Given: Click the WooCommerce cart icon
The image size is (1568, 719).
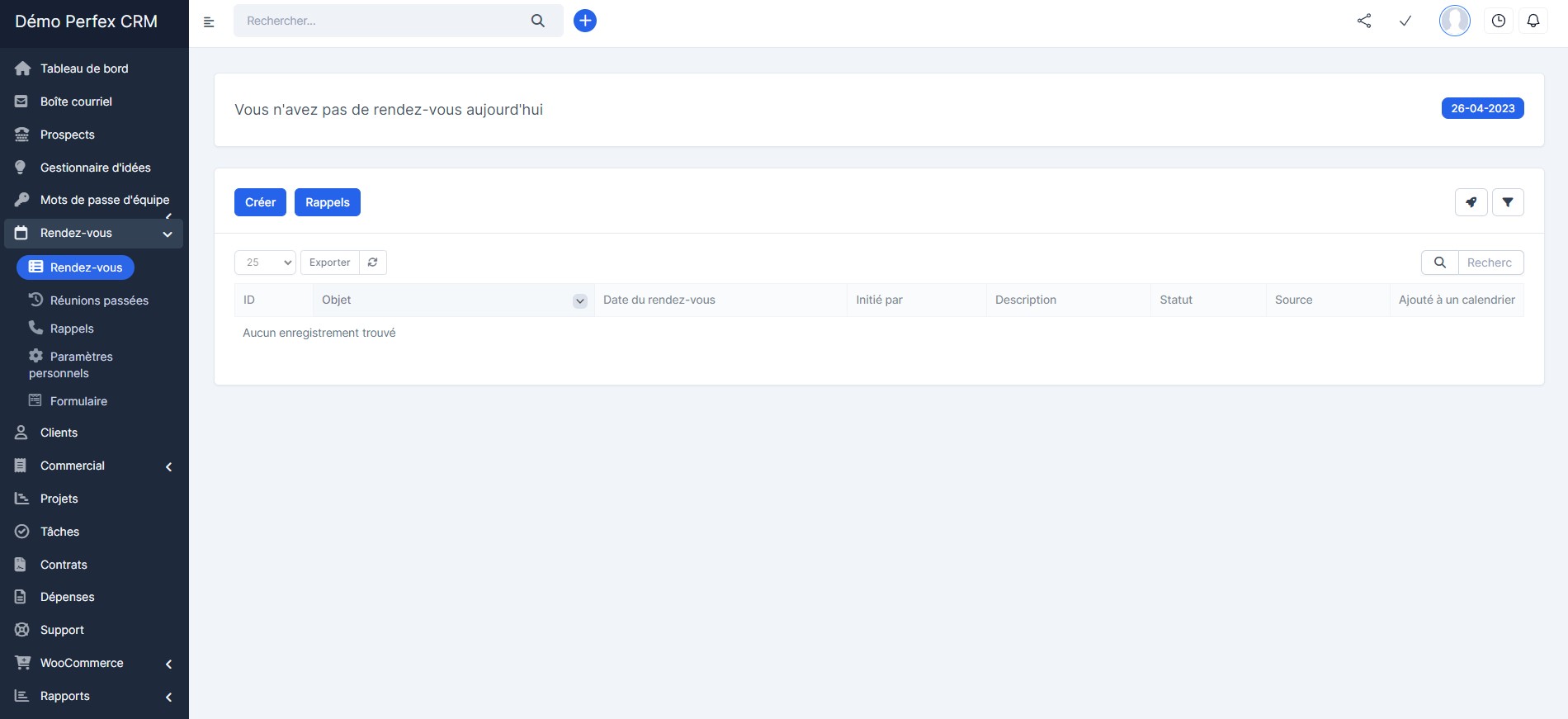Looking at the screenshot, I should point(23,663).
